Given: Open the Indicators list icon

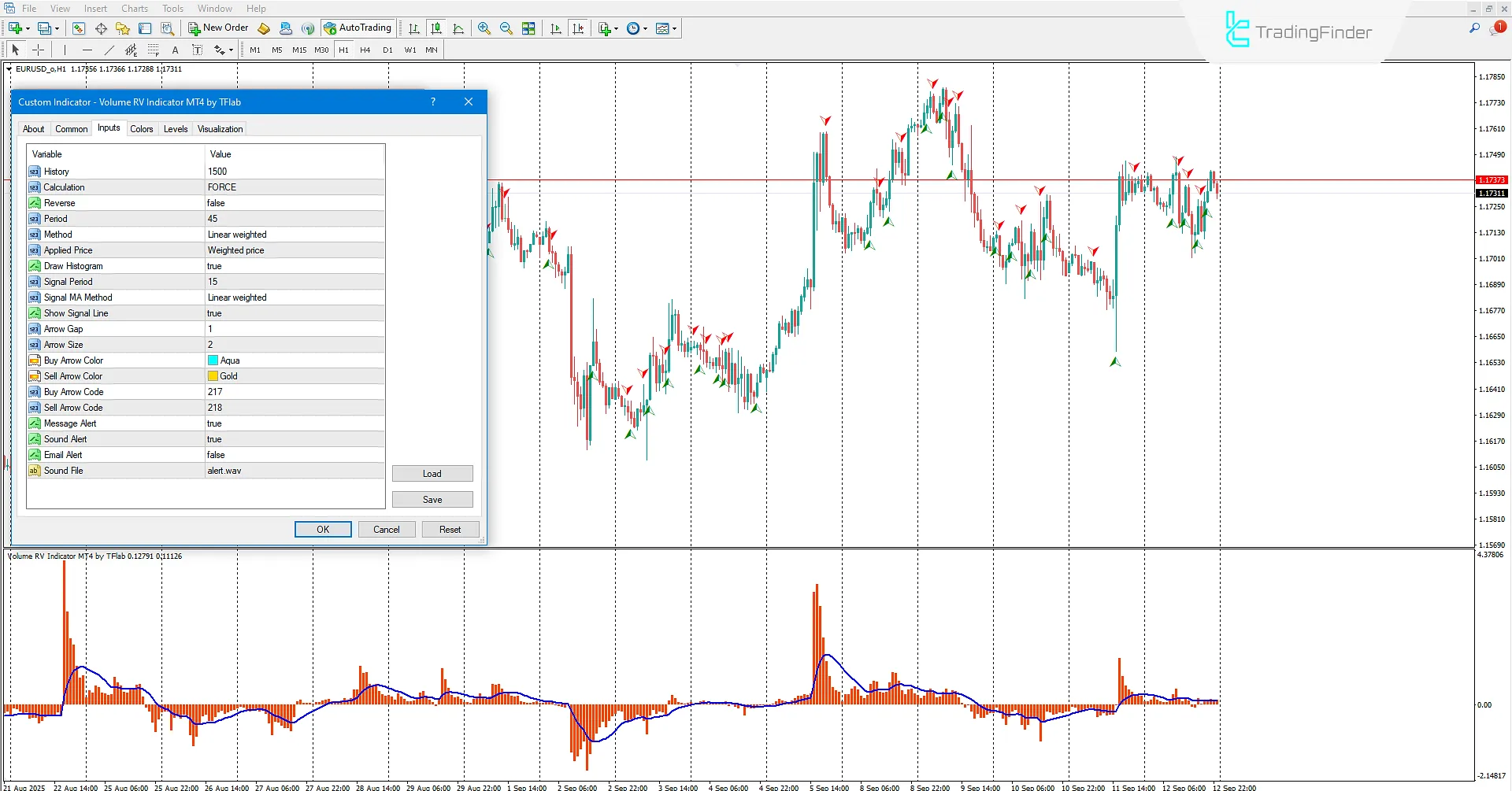Looking at the screenshot, I should click(606, 28).
